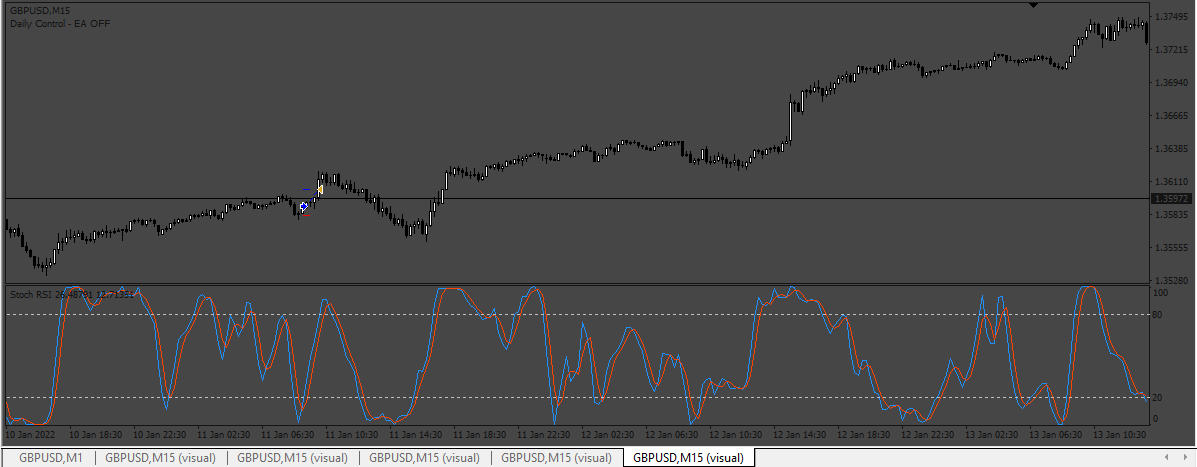Open the GBPUSD,M15 (visual) tab beside GBPUSD,M1
1197x467 pixels.
tap(160, 458)
